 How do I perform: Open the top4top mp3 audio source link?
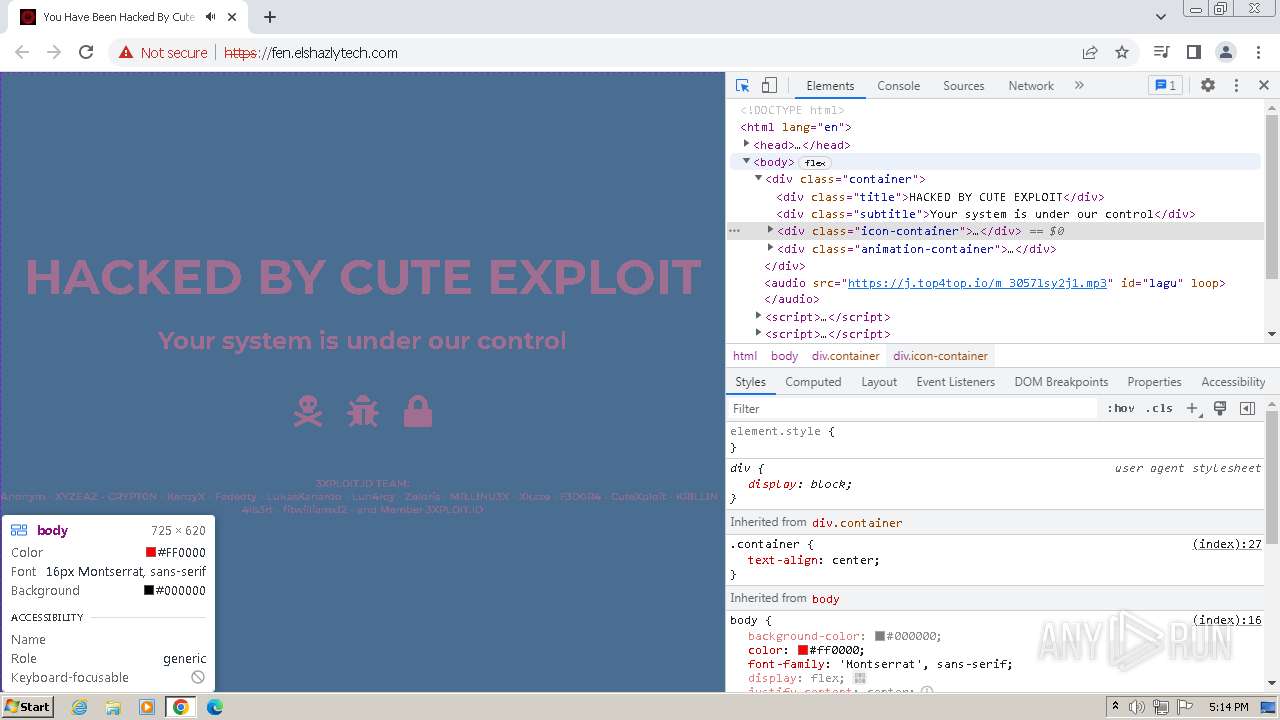pos(978,283)
